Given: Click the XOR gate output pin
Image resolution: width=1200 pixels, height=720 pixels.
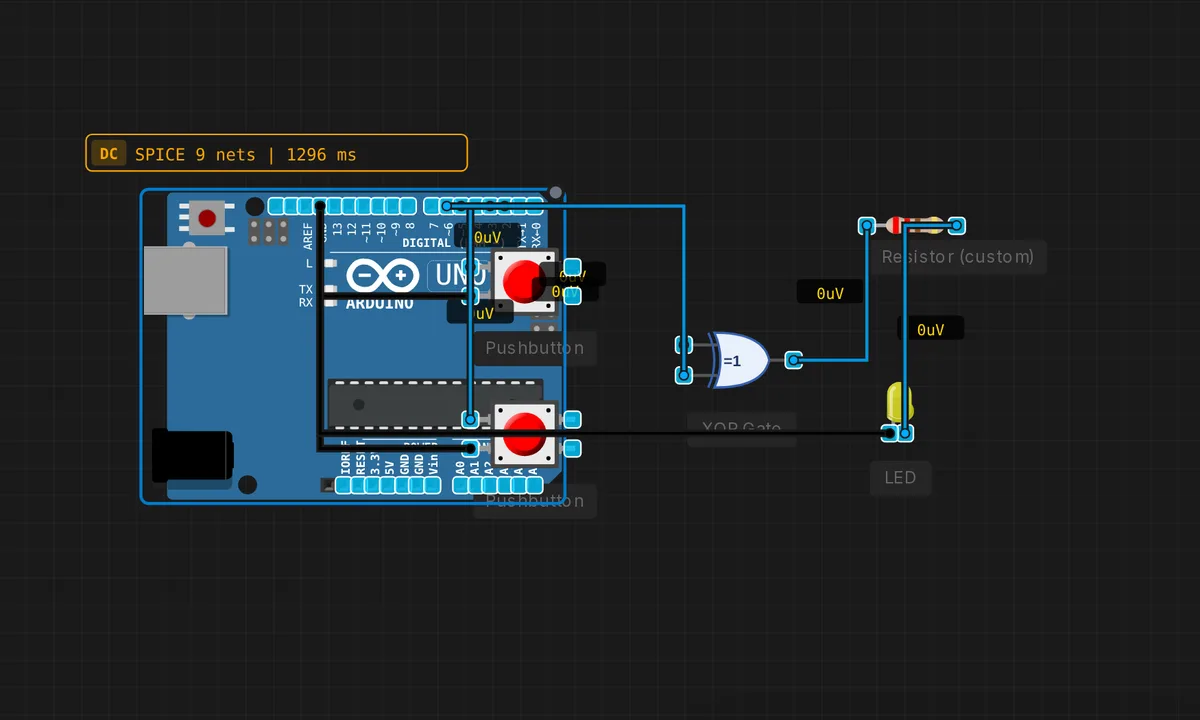Looking at the screenshot, I should point(793,360).
